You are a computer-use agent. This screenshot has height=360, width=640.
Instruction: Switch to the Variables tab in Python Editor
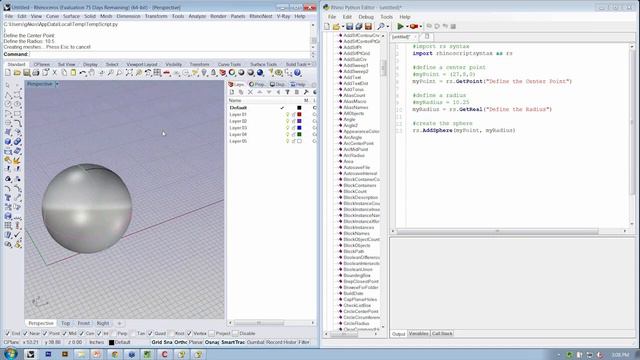coord(418,334)
